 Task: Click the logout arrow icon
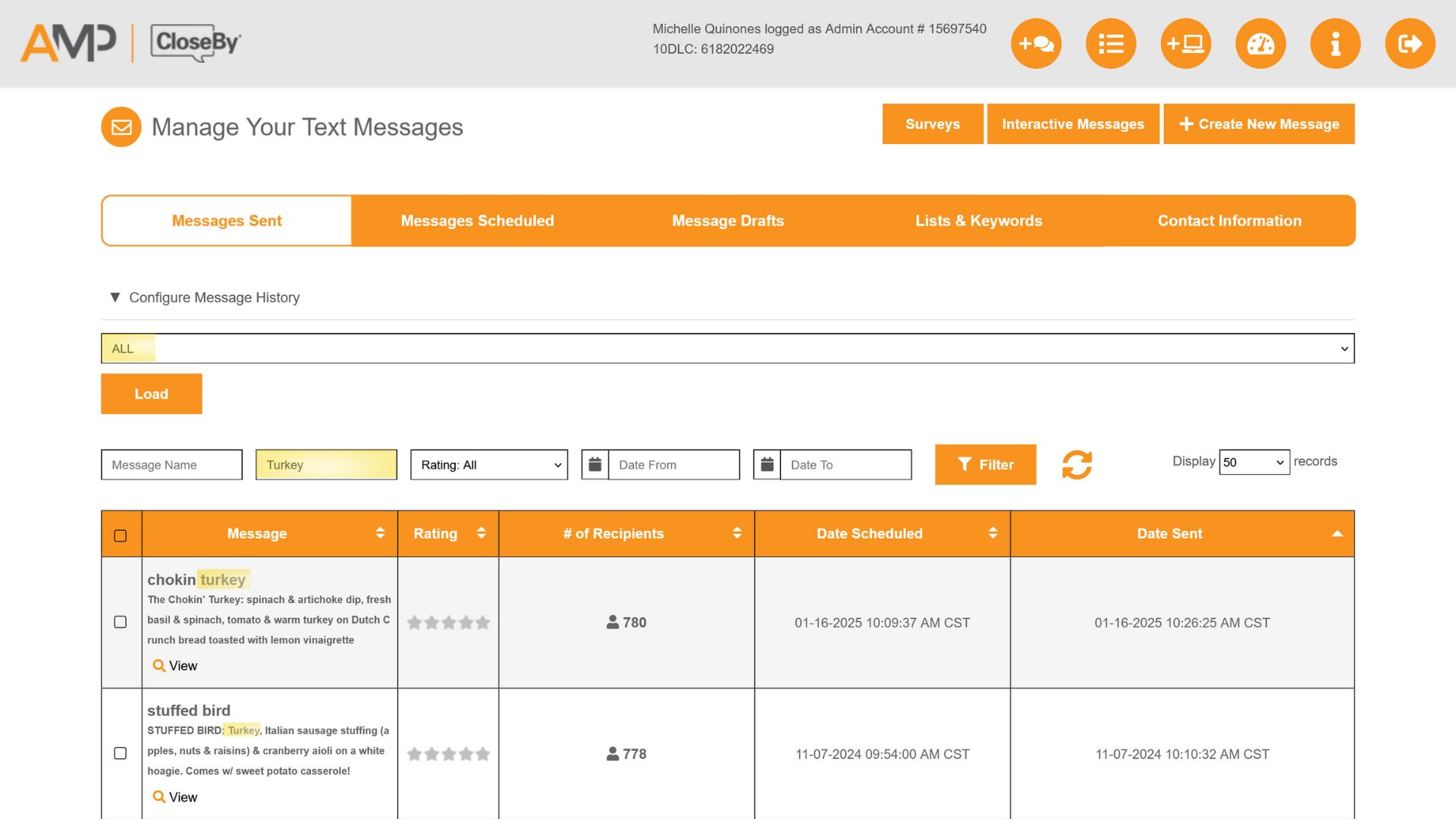[1410, 44]
